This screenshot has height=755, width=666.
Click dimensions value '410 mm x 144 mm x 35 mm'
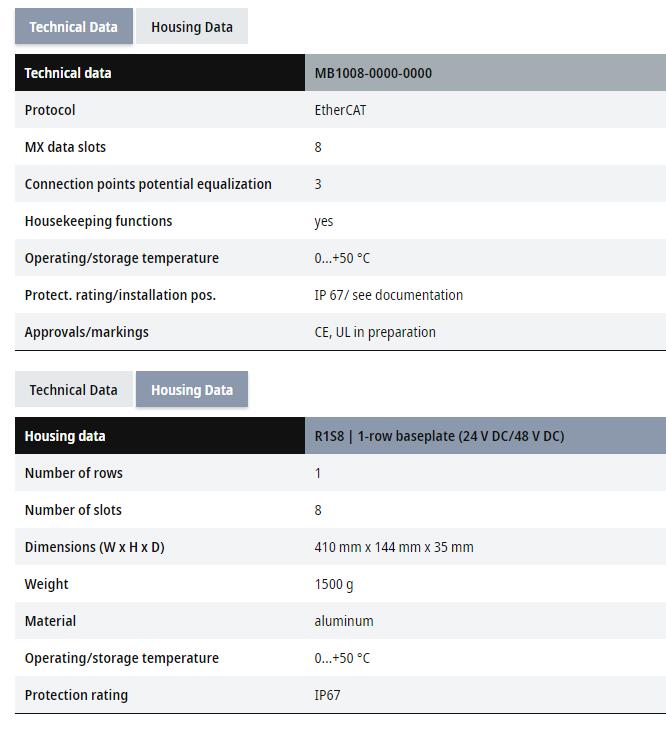point(394,547)
